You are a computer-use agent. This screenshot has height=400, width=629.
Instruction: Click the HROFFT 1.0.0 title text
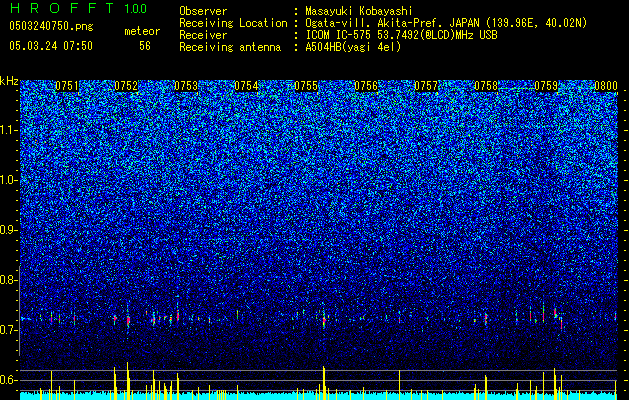point(78,8)
